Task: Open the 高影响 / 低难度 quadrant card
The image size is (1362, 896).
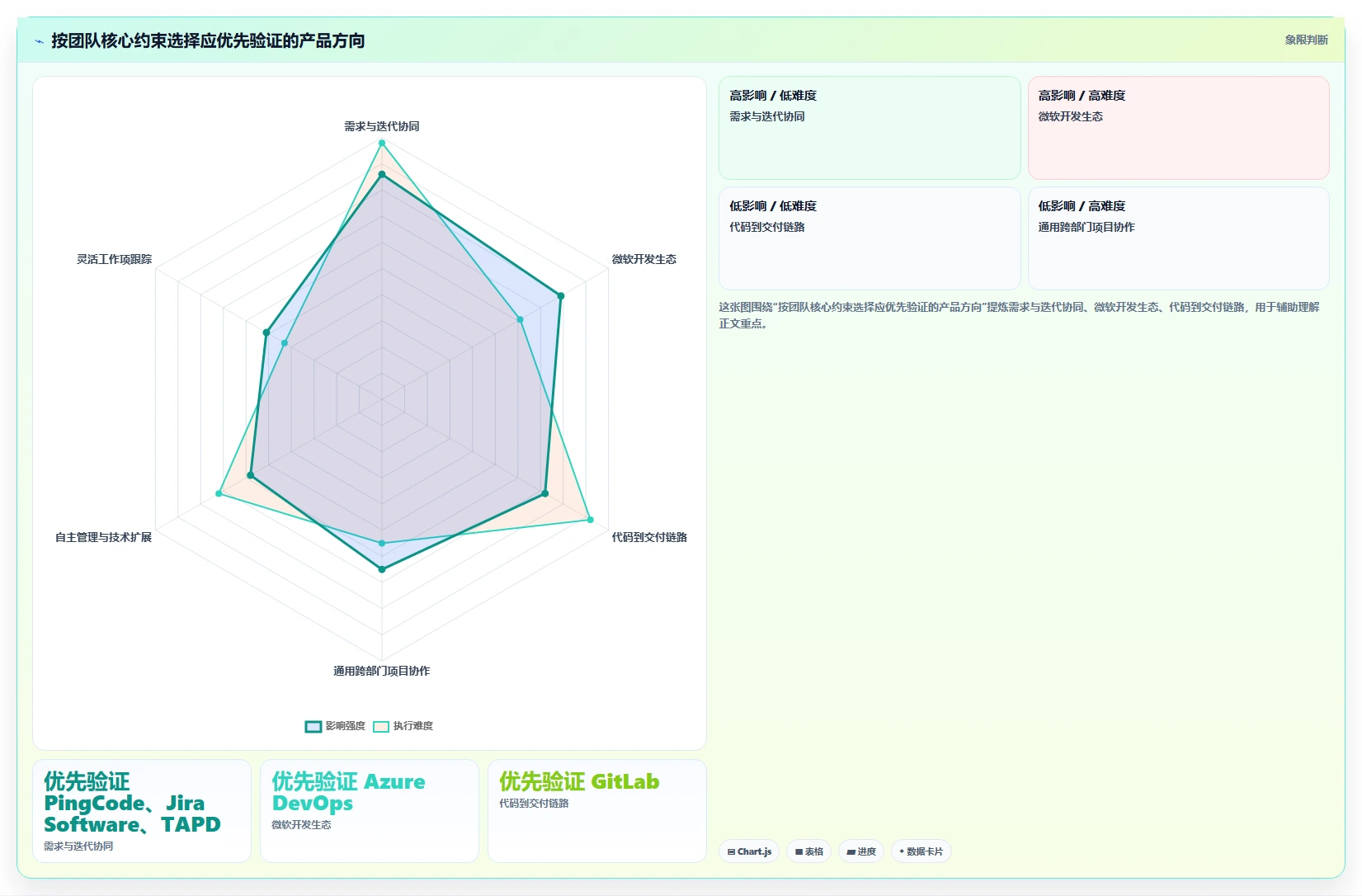Action: pos(870,128)
